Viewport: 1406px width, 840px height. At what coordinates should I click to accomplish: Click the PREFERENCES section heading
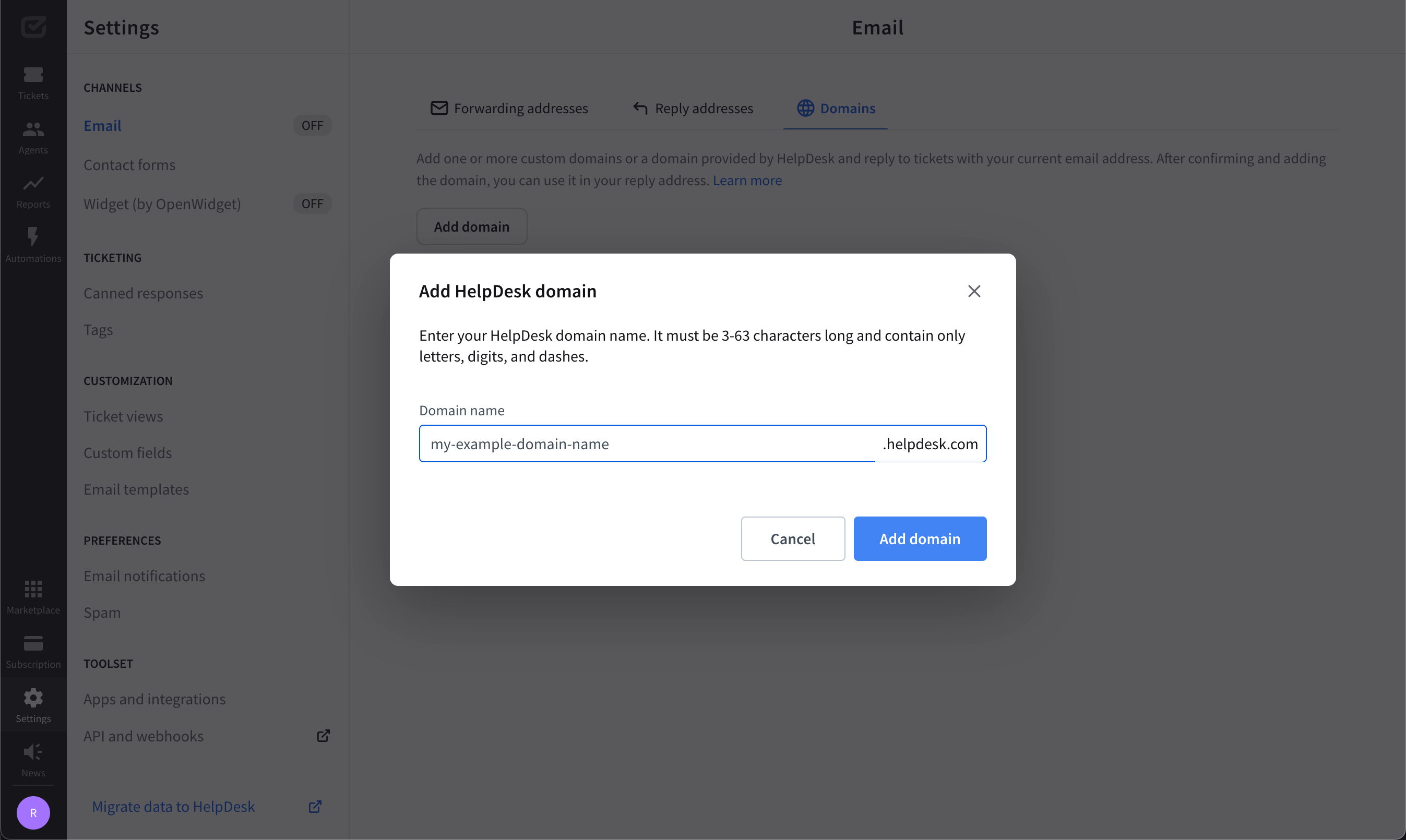tap(122, 541)
